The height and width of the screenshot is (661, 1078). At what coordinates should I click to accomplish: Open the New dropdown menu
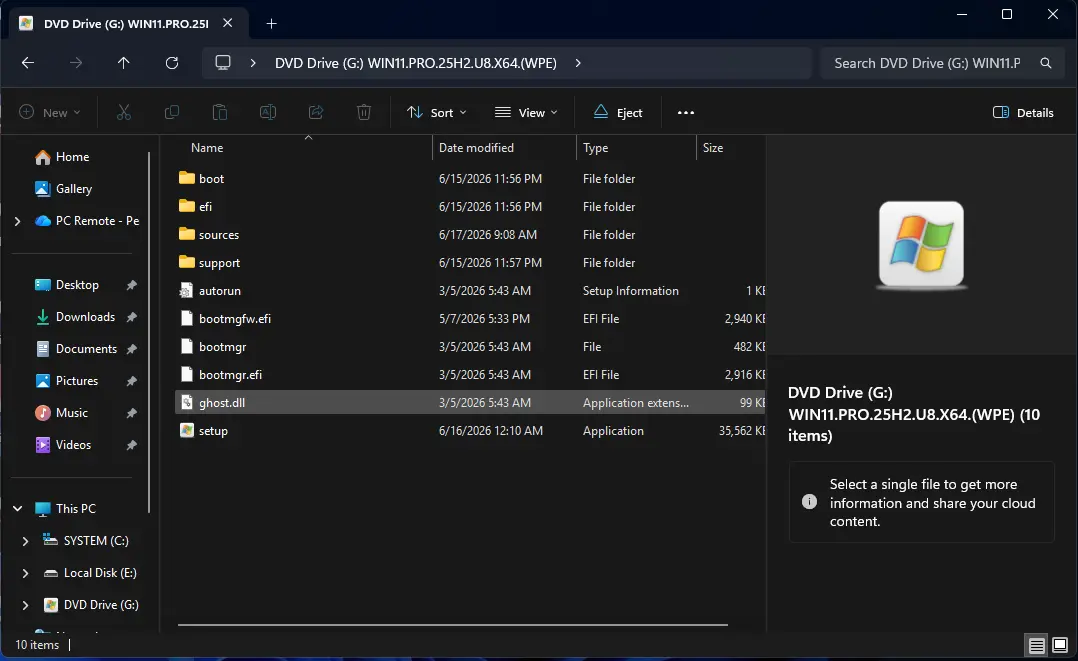click(50, 112)
